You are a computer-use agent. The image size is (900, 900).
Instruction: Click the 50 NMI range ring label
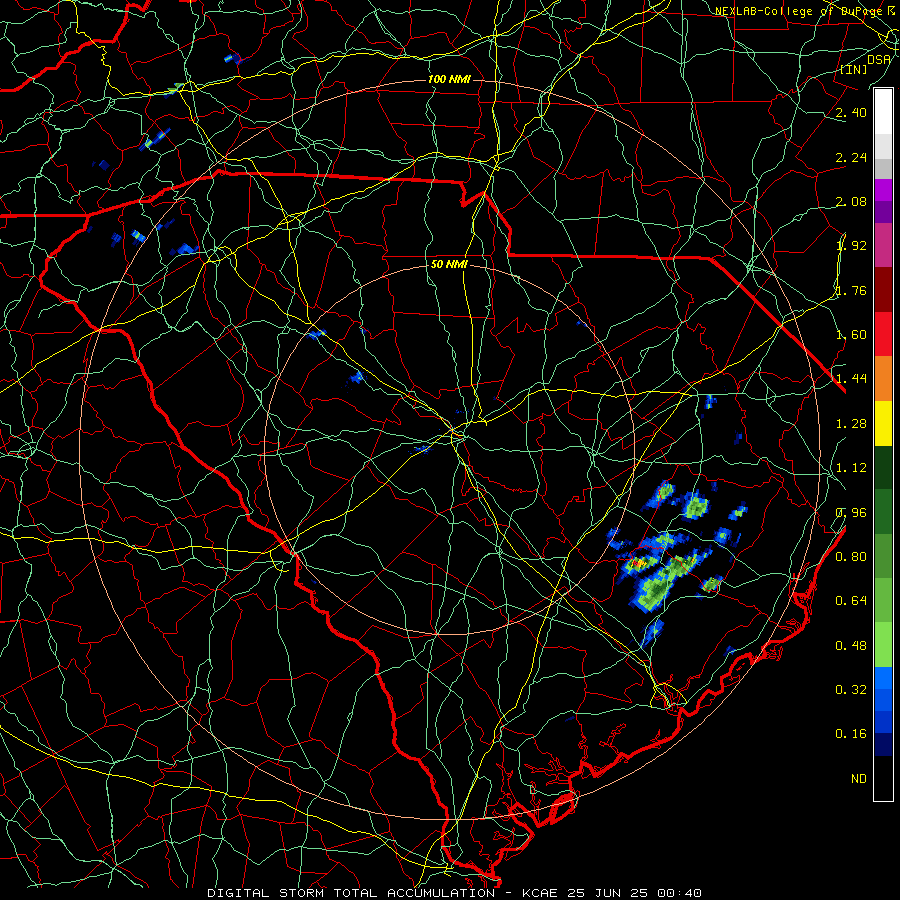point(449,264)
